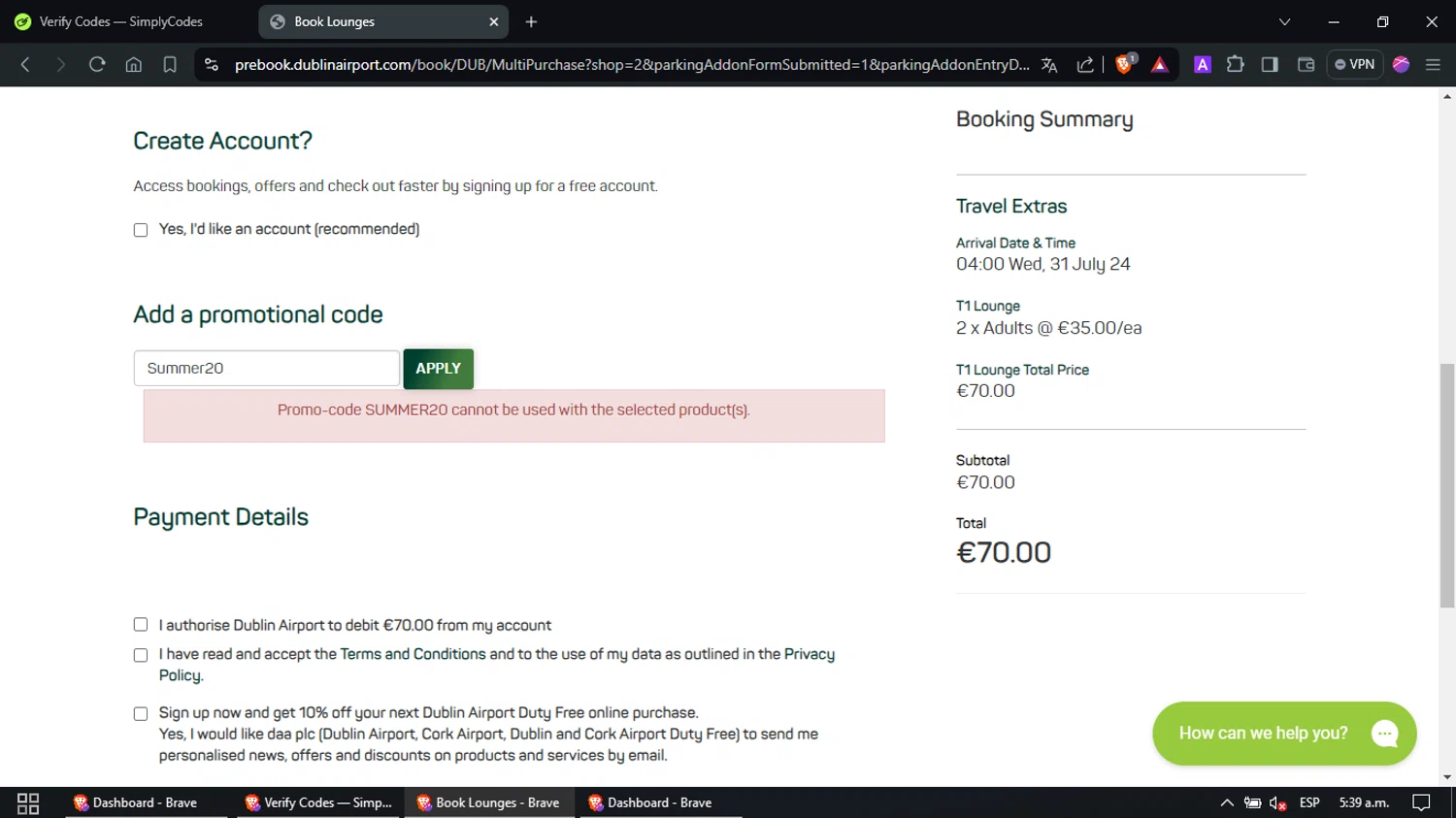The height and width of the screenshot is (818, 1456).
Task: Click the APPLY promo code button
Action: coord(438,369)
